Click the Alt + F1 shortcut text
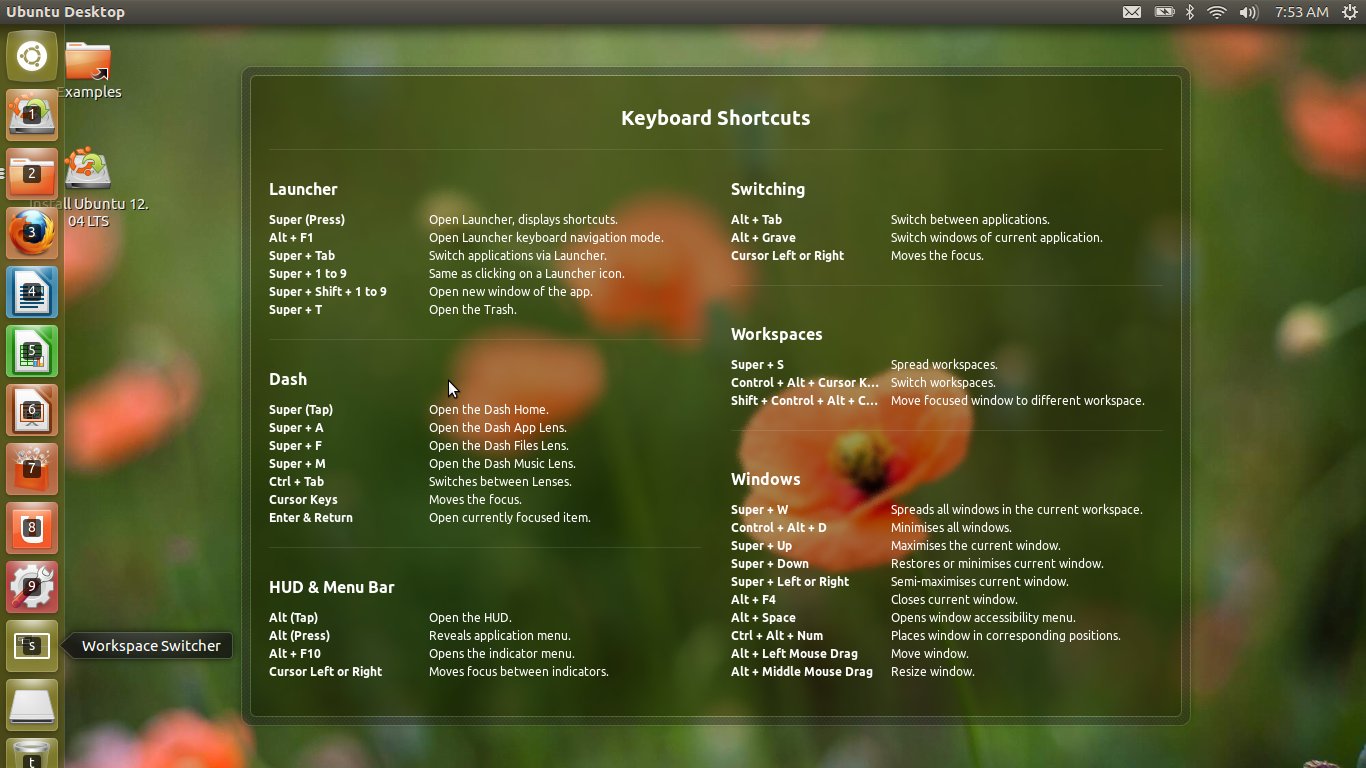1366x768 pixels. [x=291, y=238]
